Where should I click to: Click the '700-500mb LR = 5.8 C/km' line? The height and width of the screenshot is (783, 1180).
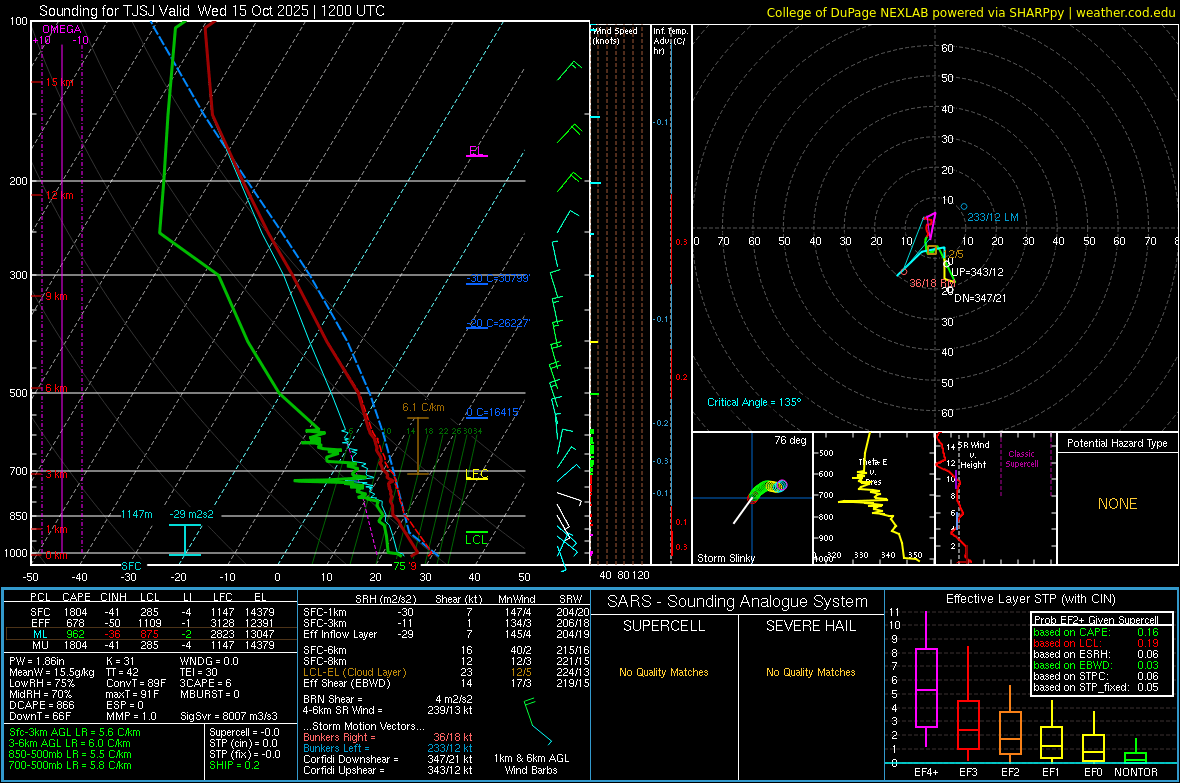pyautogui.click(x=70, y=765)
